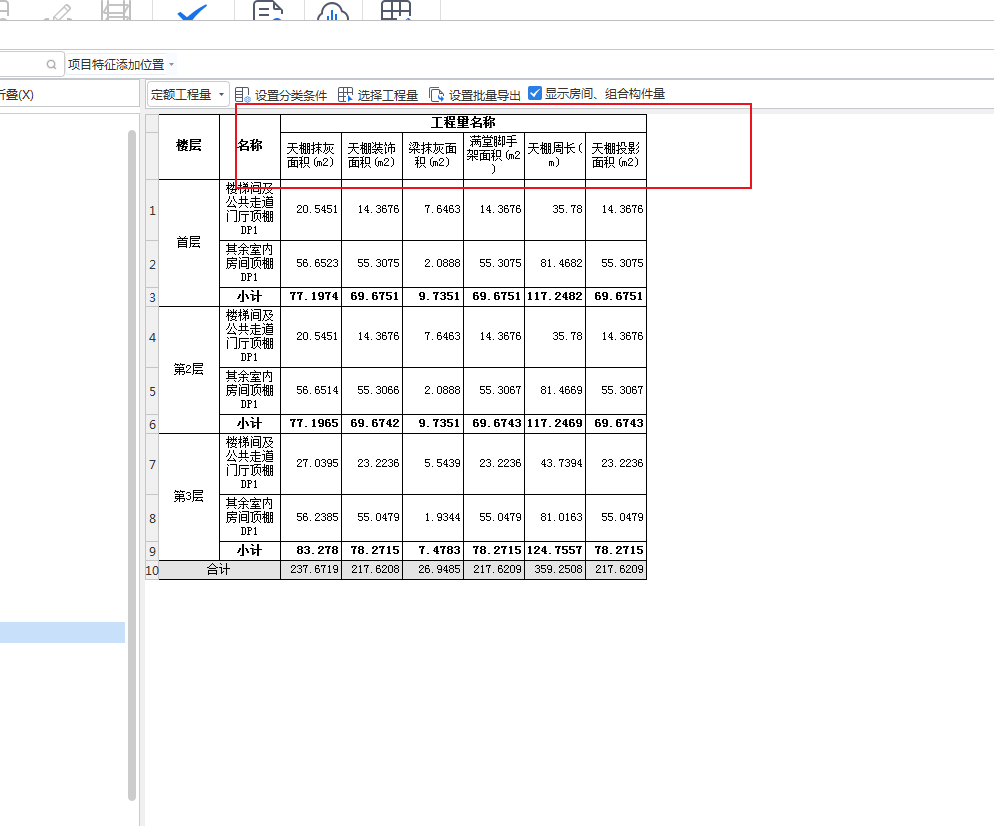Viewport: 994px width, 826px height.
Task: Click total value 237.6719
Action: coord(311,570)
